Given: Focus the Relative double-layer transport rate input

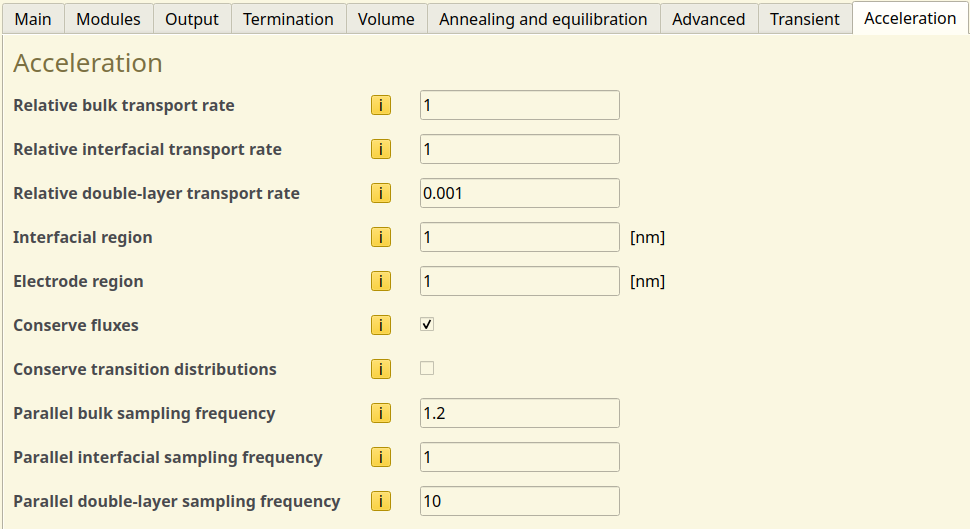Looking at the screenshot, I should [519, 193].
